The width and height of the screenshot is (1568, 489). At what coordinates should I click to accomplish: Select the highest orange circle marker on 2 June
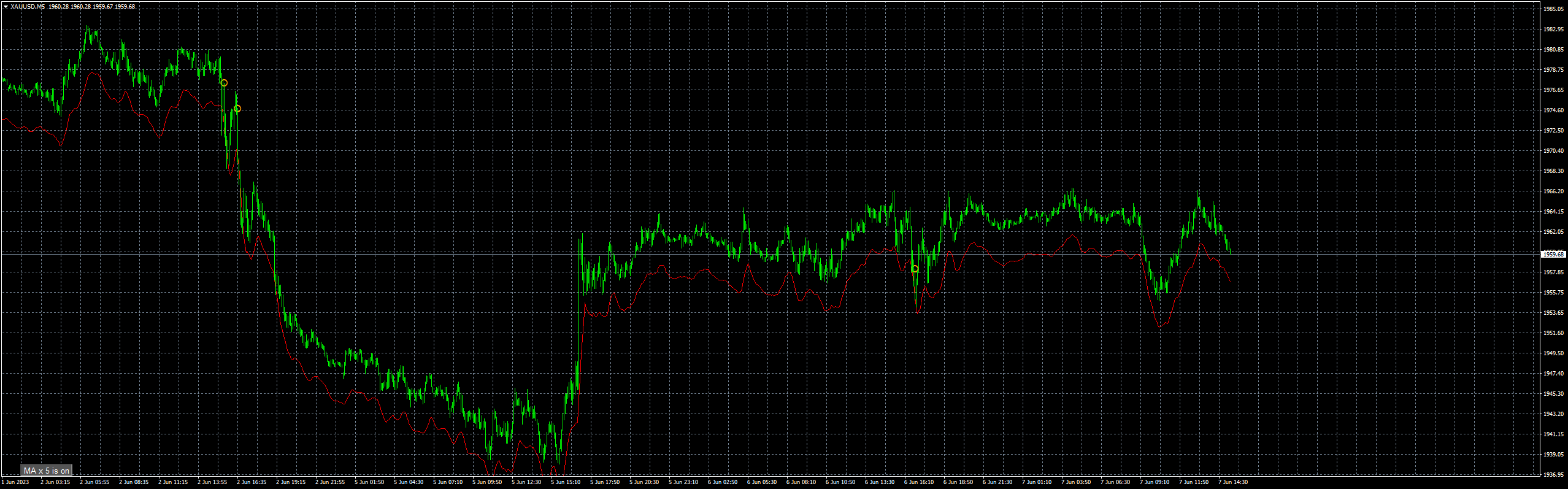224,83
